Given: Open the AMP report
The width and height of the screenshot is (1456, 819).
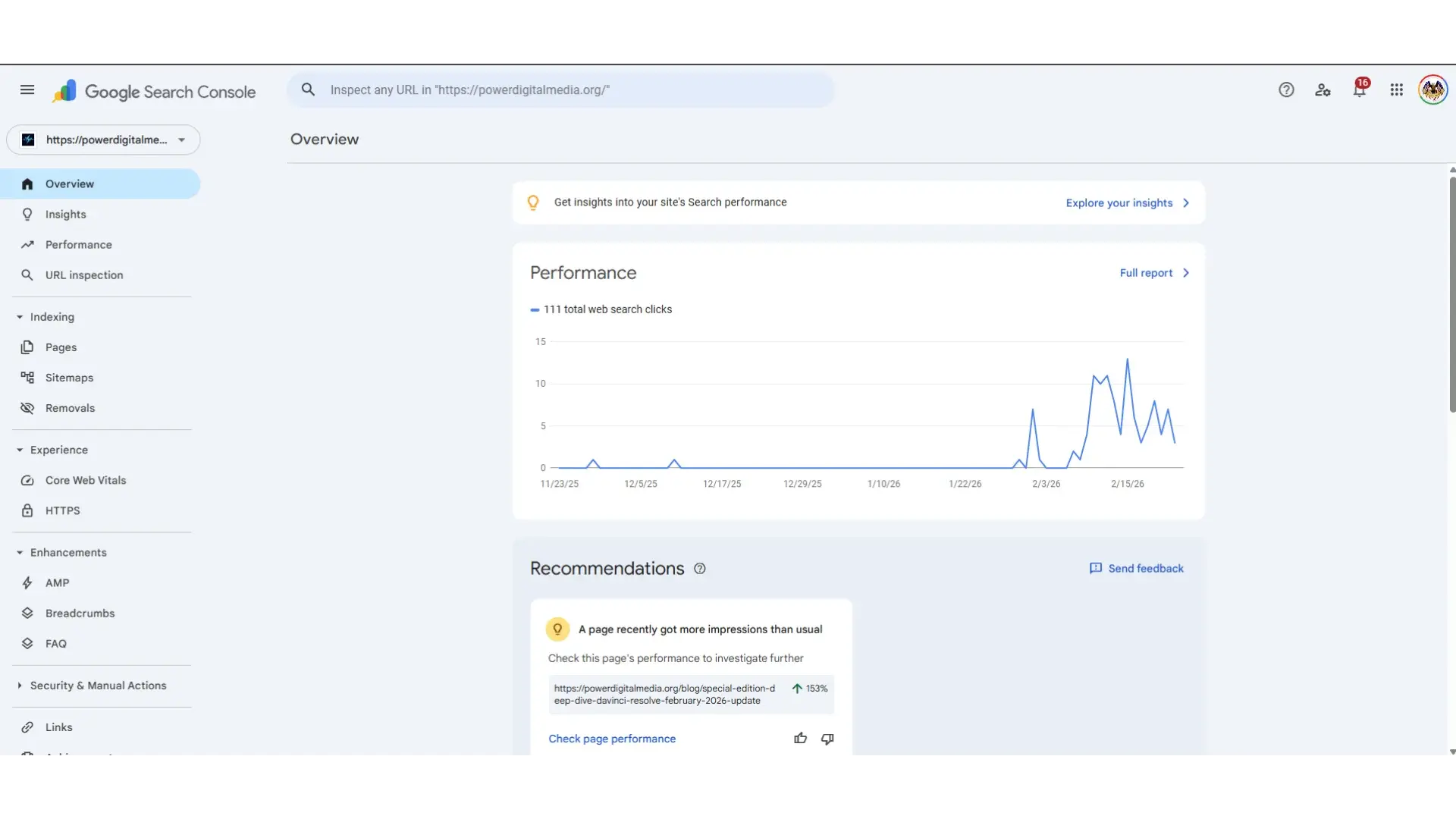Looking at the screenshot, I should [56, 582].
